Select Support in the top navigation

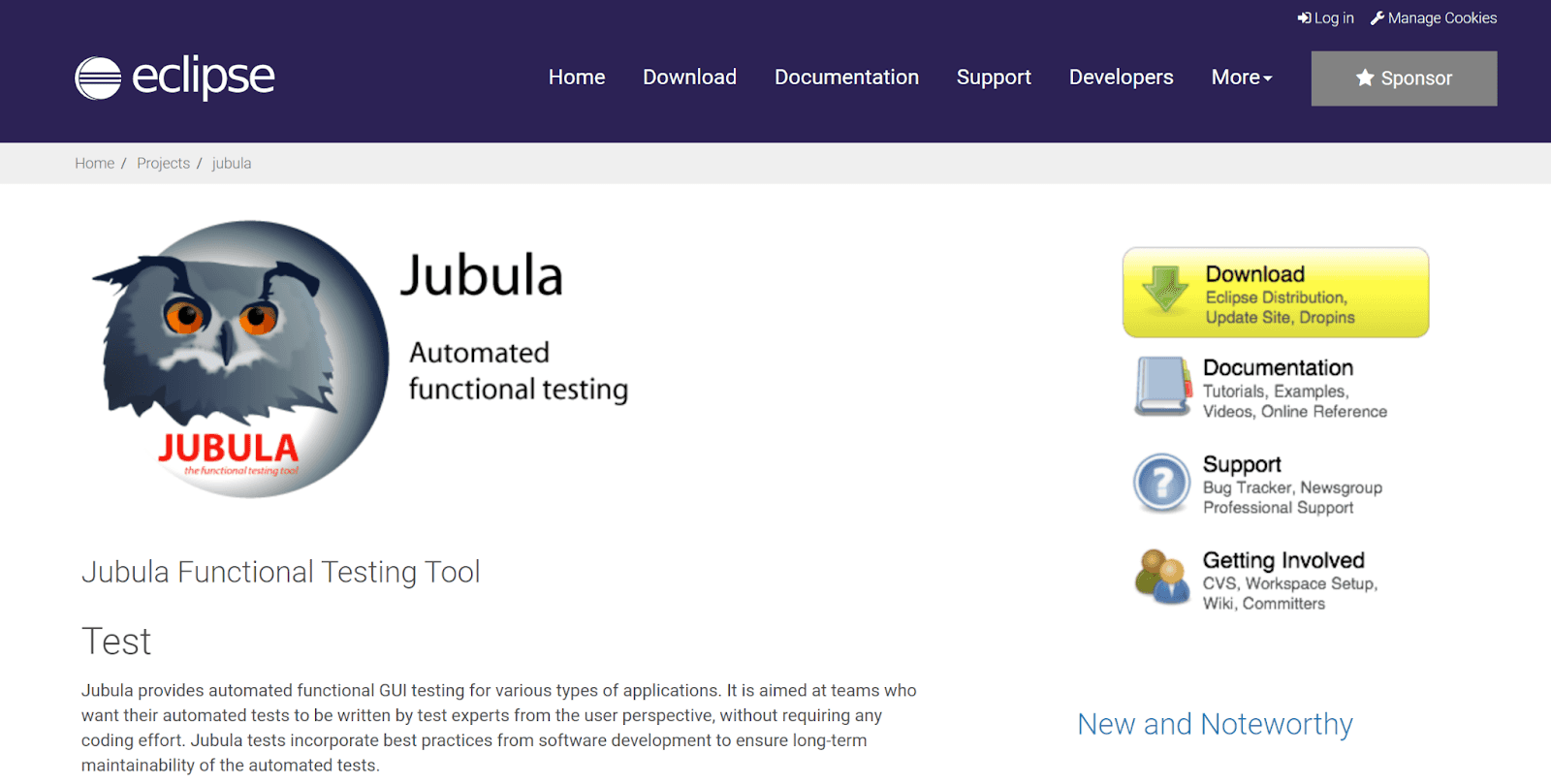tap(994, 78)
